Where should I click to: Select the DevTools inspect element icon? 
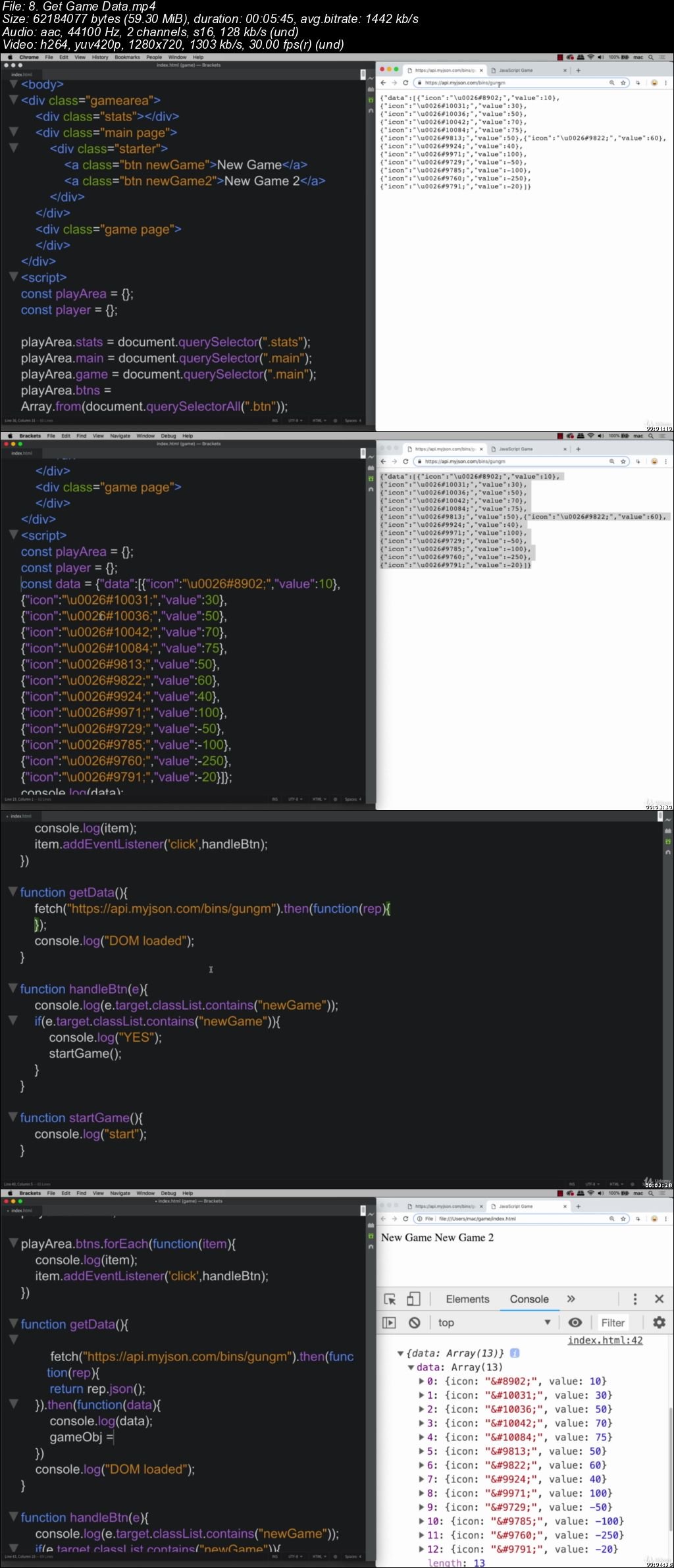coord(390,1299)
